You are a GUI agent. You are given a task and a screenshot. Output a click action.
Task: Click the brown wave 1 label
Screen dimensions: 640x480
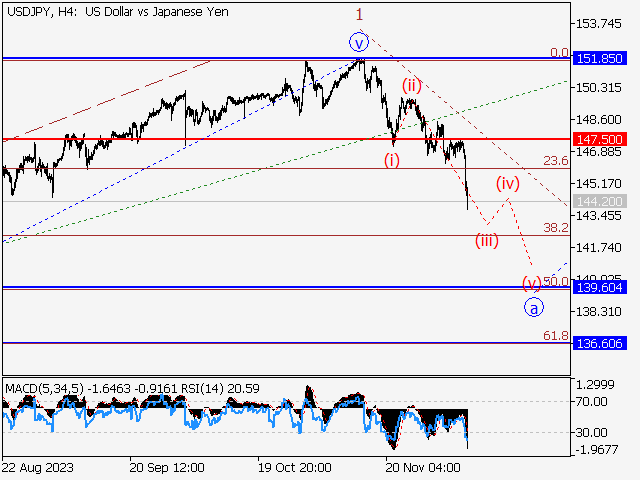[x=359, y=15]
